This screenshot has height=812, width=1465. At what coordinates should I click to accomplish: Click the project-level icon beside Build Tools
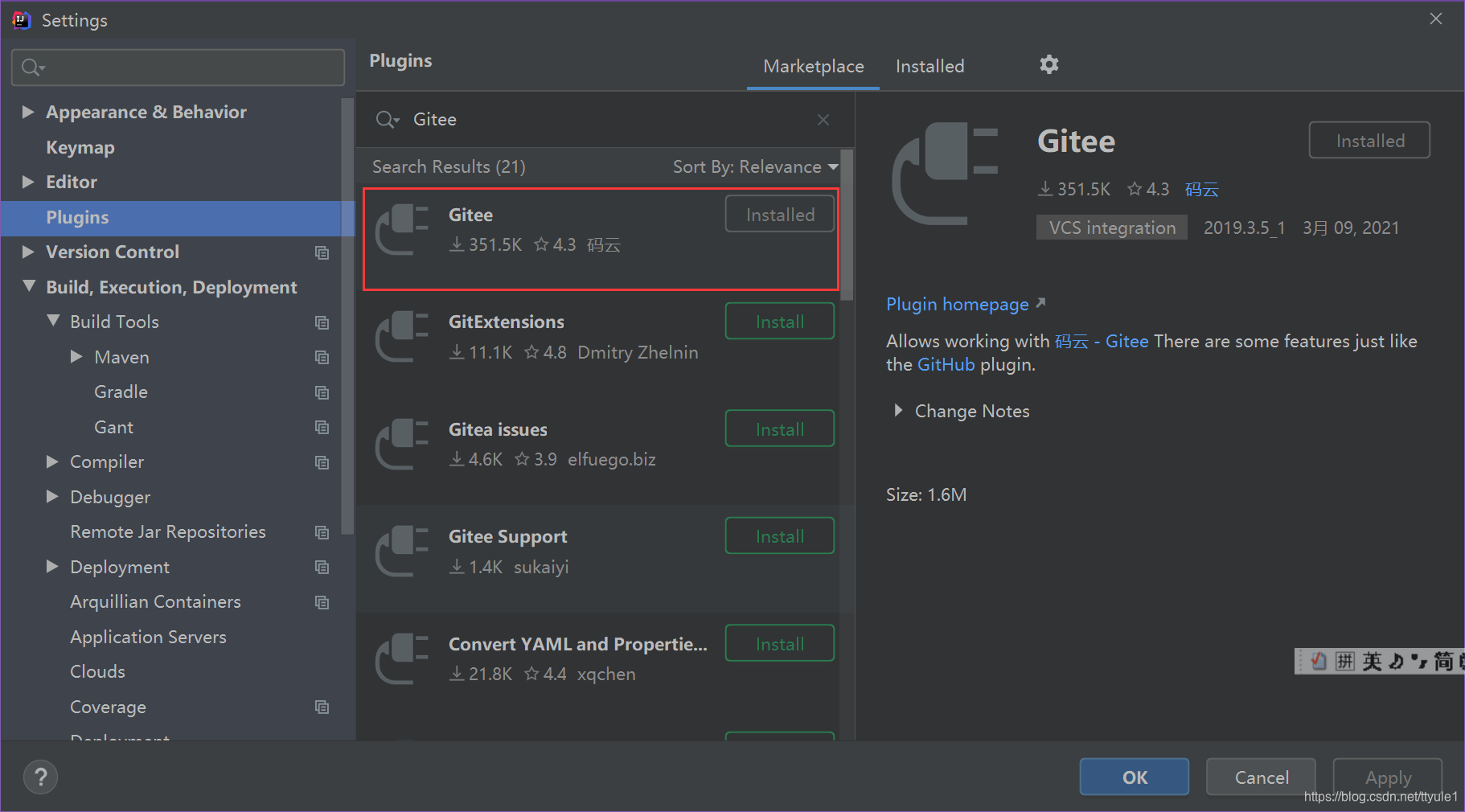322,322
